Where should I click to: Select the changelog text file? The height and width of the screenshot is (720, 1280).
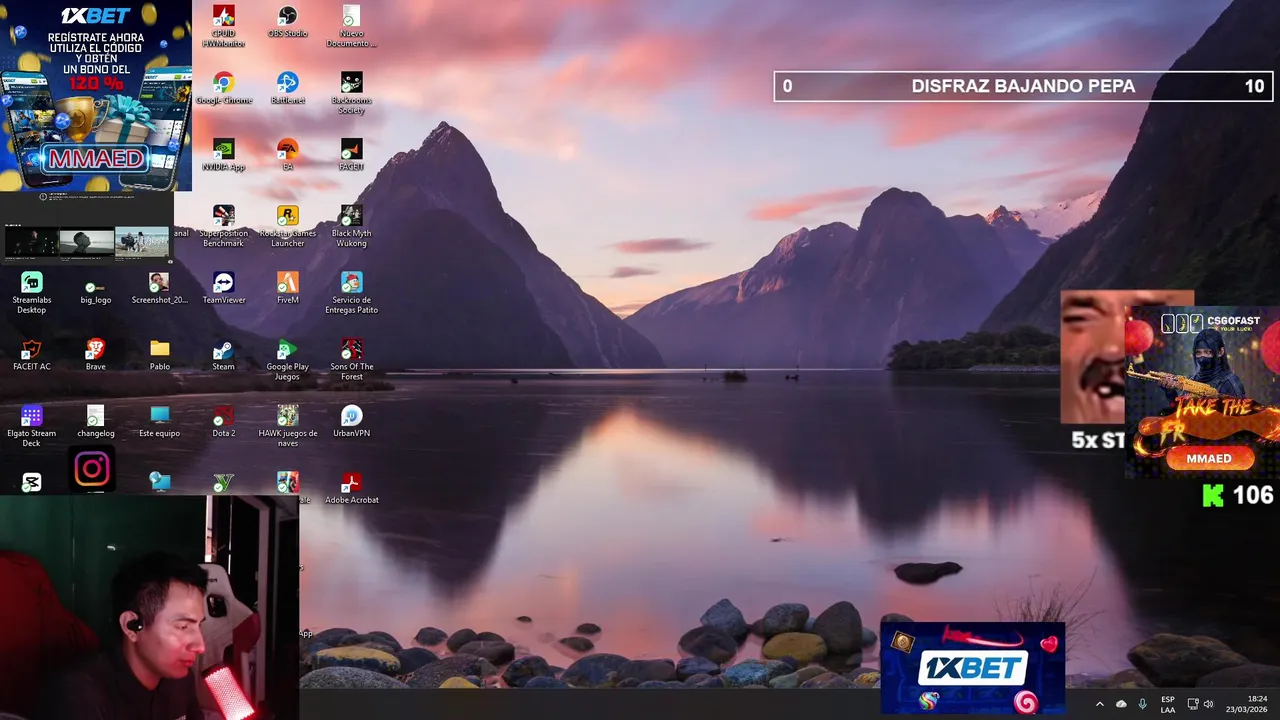(x=96, y=421)
